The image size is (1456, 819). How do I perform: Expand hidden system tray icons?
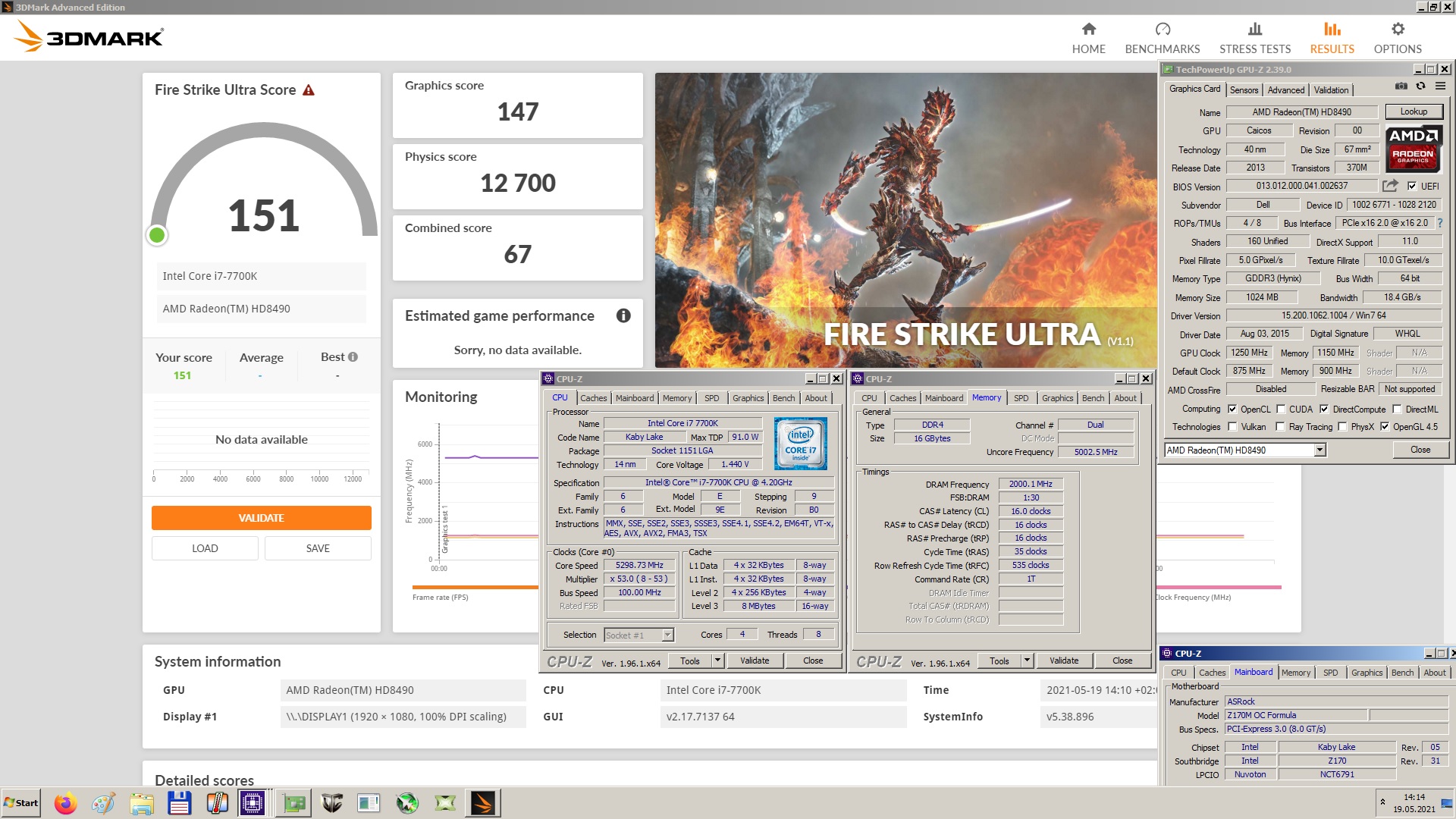[1382, 802]
